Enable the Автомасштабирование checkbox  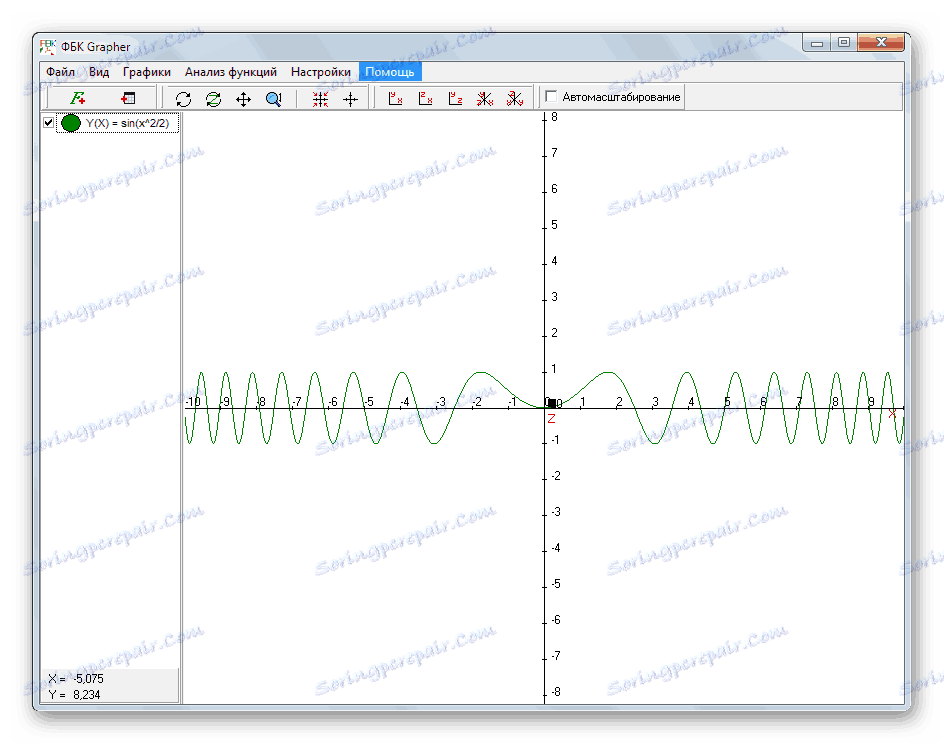point(551,97)
